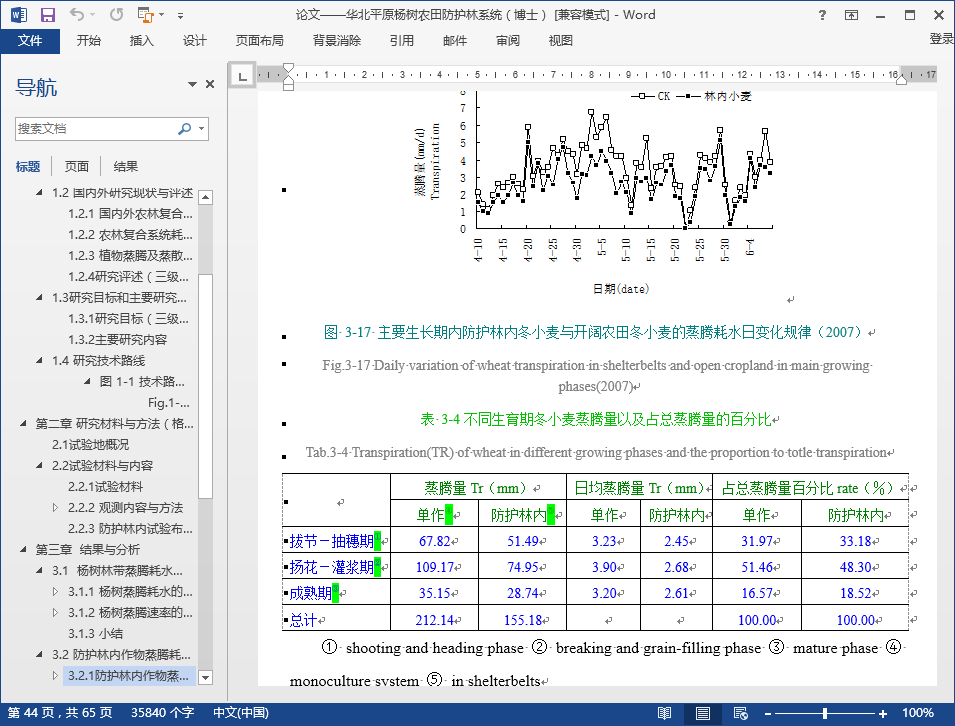This screenshot has height=726, width=955.
Task: Collapse the 第二章 研究材料与方法 heading
Action: [x=23, y=423]
